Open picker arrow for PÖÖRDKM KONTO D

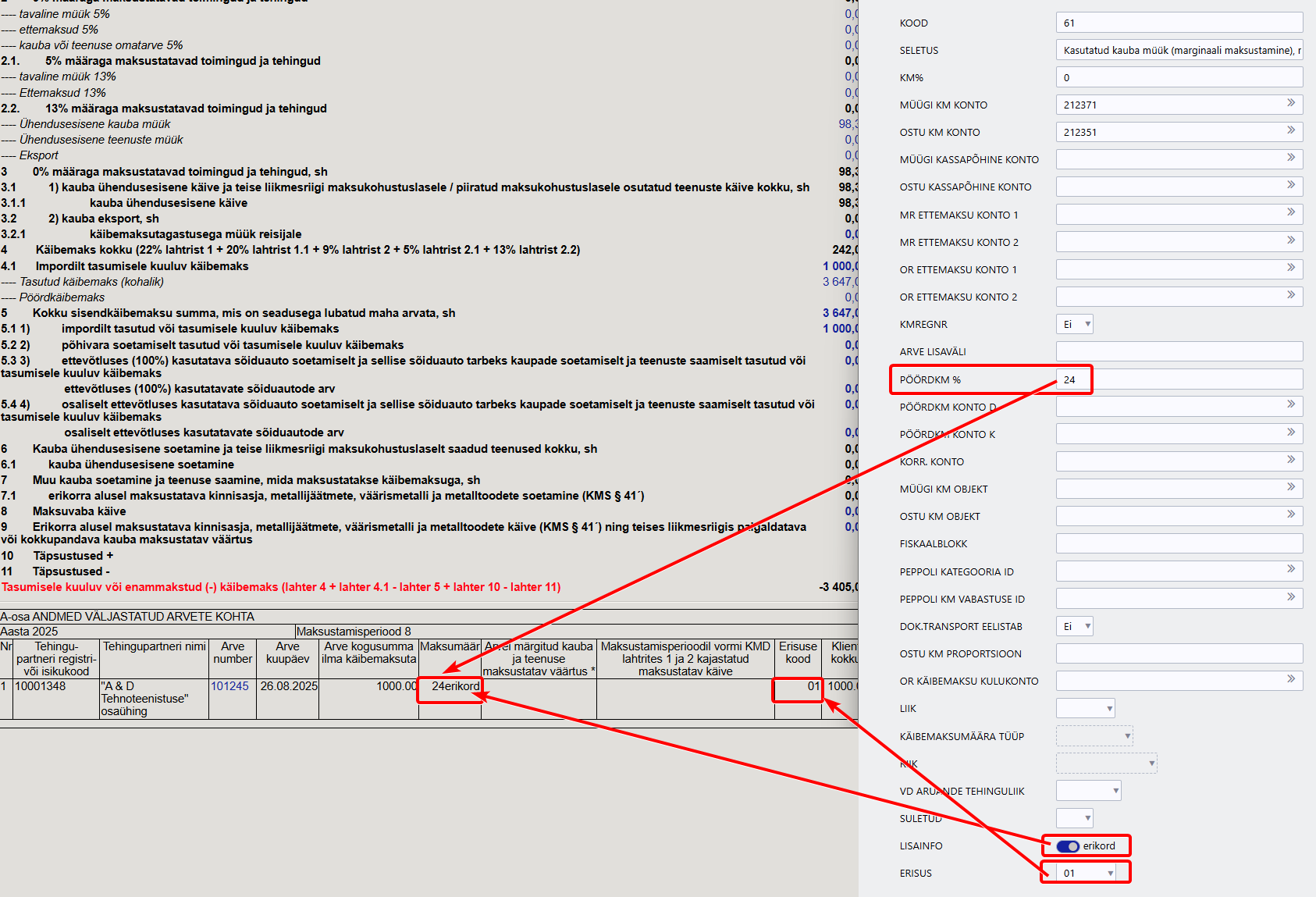point(1291,404)
